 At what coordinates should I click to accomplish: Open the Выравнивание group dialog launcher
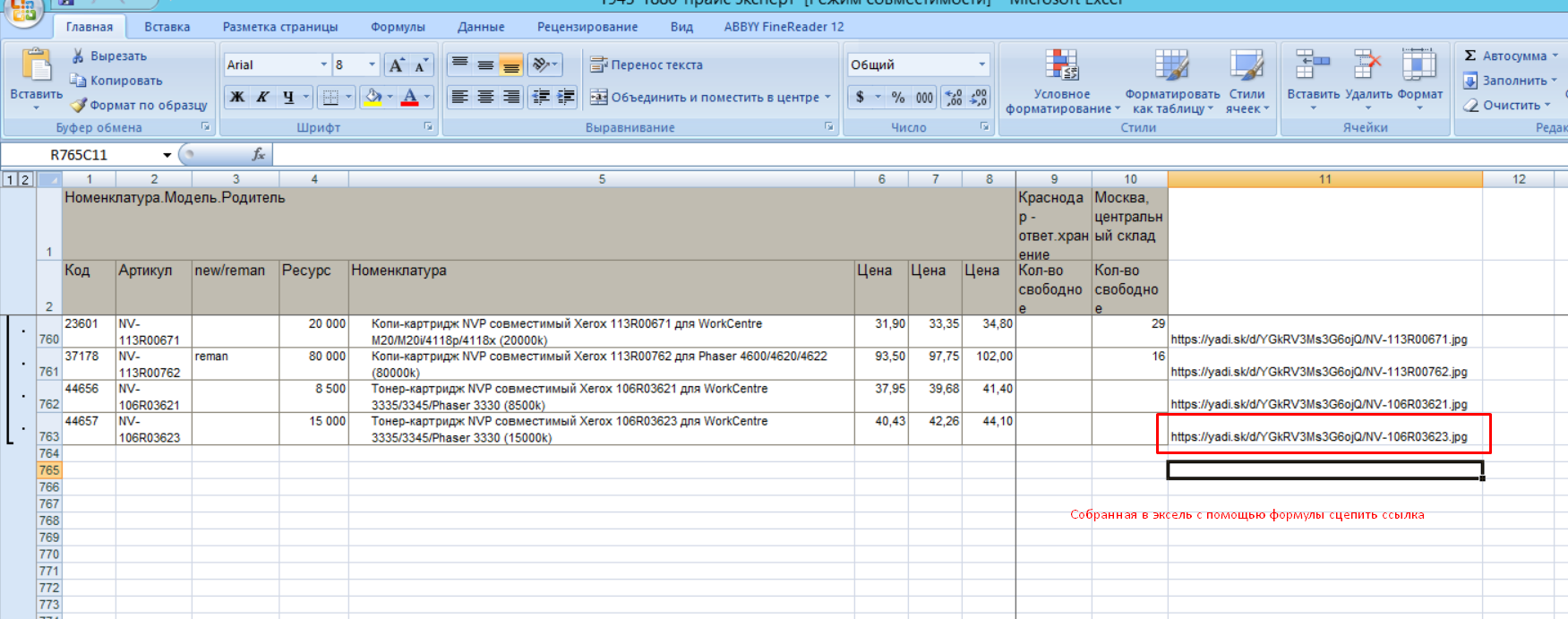(x=828, y=127)
